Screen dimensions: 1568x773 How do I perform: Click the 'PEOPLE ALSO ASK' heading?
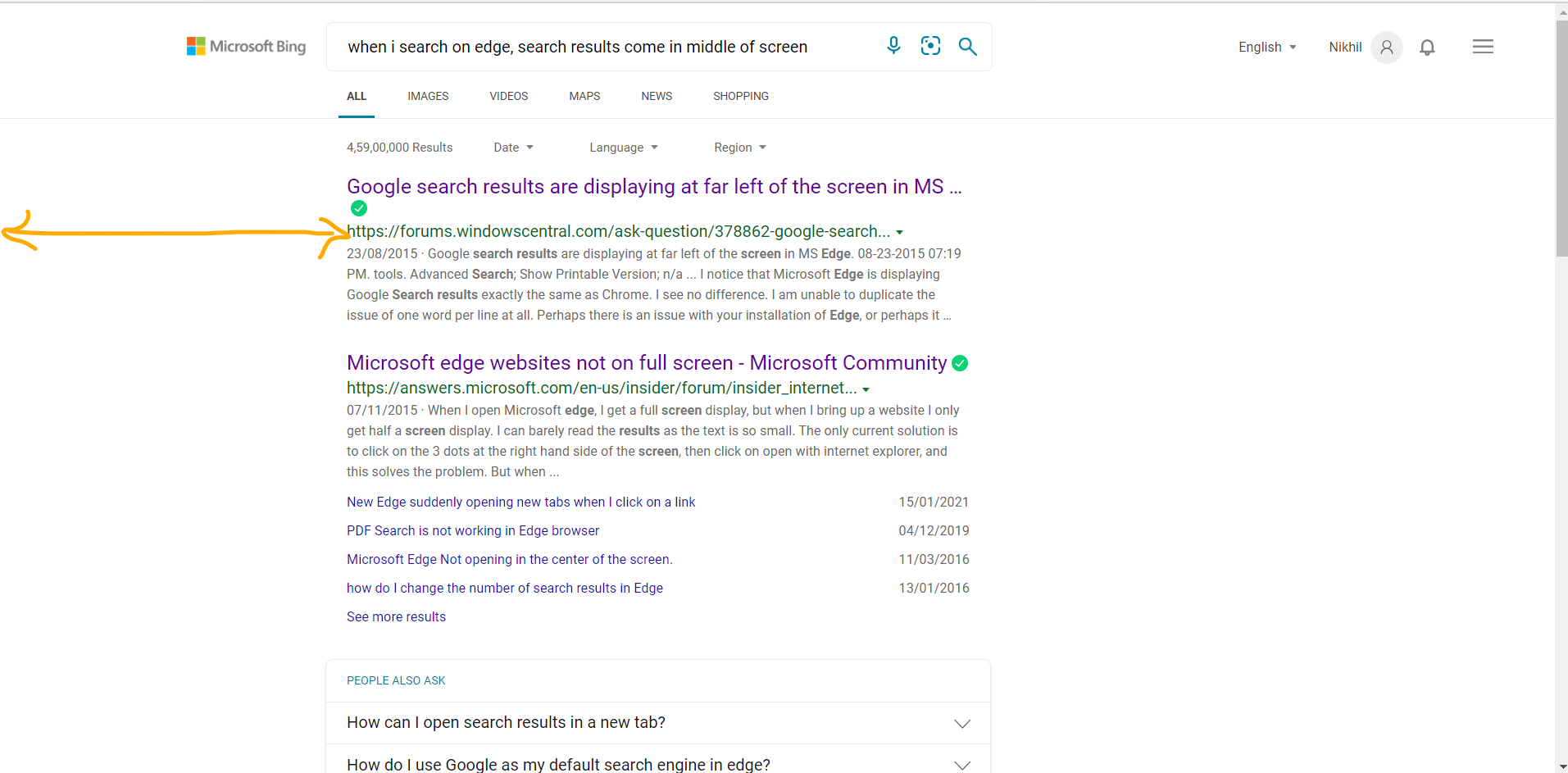coord(396,680)
